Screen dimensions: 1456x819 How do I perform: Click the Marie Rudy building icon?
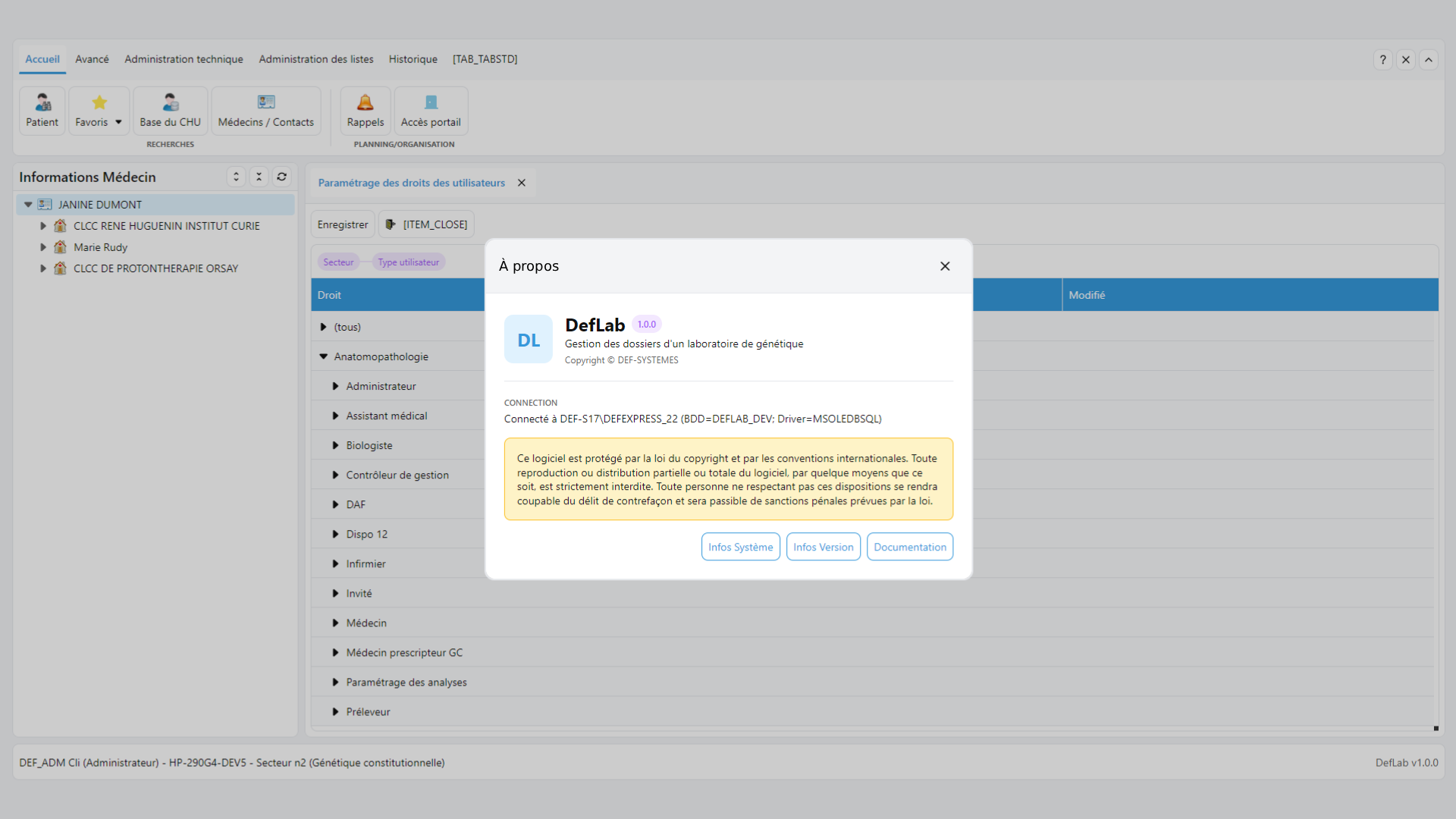(60, 247)
